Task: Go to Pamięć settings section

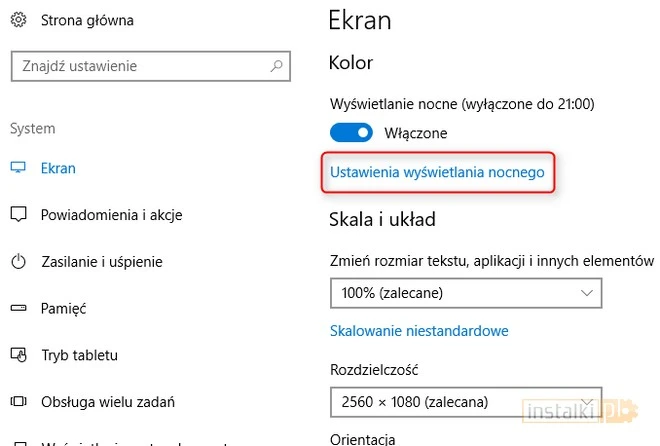Action: pyautogui.click(x=63, y=309)
